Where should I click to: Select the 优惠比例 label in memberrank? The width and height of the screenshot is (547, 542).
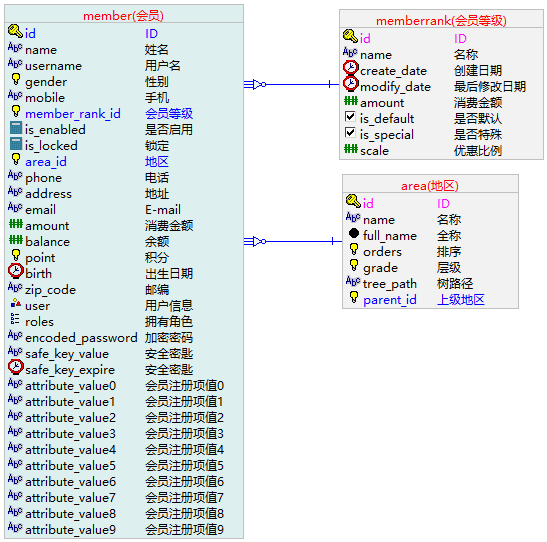click(478, 150)
